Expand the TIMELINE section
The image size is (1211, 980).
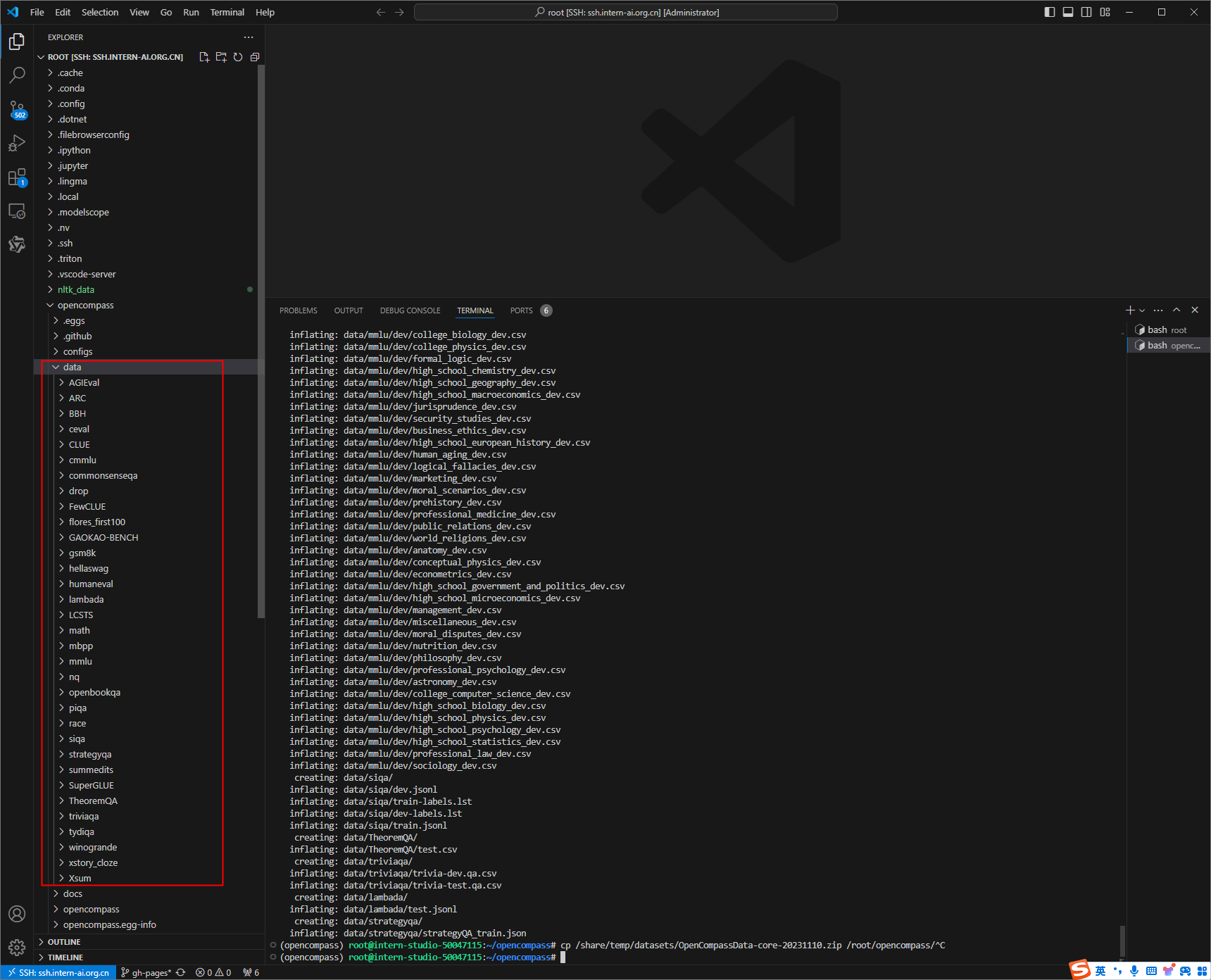(x=149, y=957)
